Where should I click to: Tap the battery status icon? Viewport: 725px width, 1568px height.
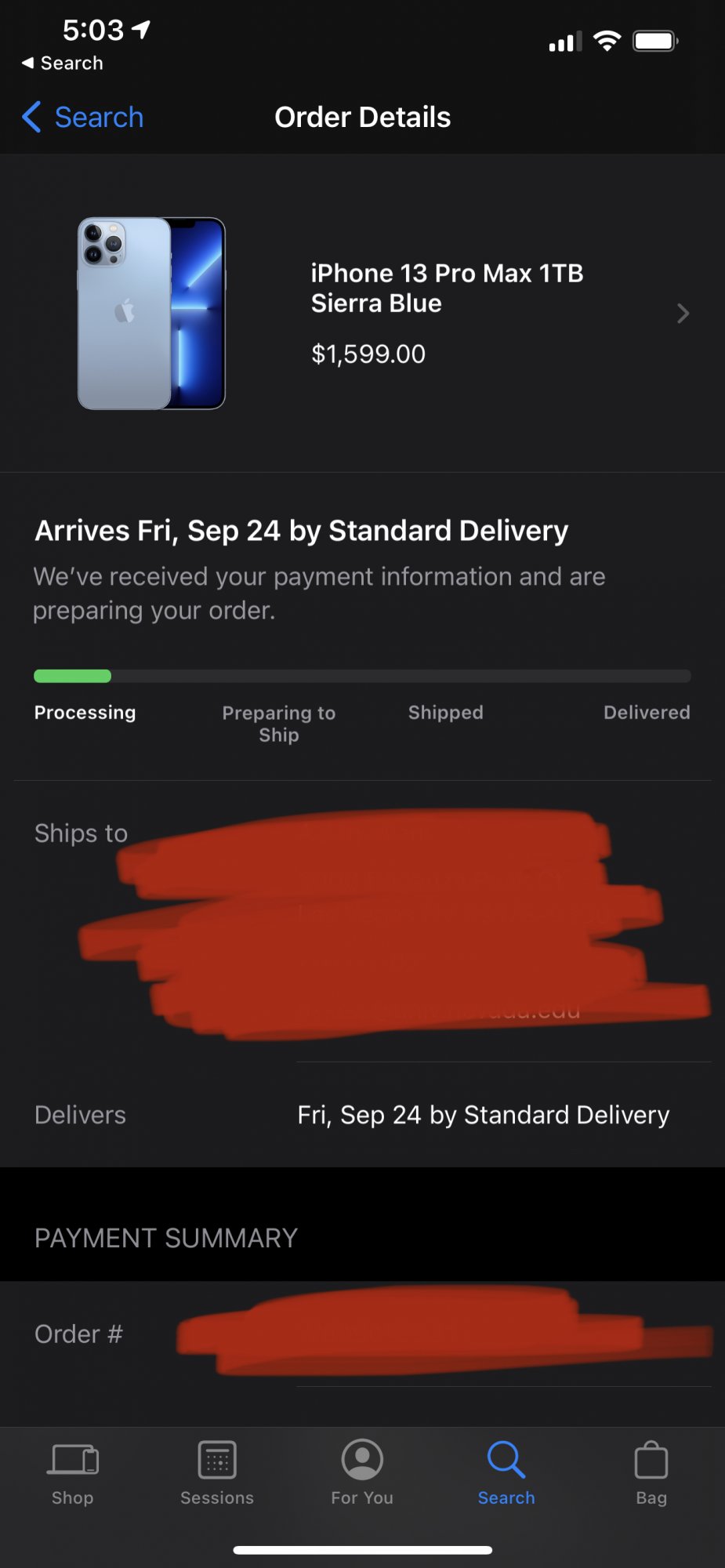[656, 41]
